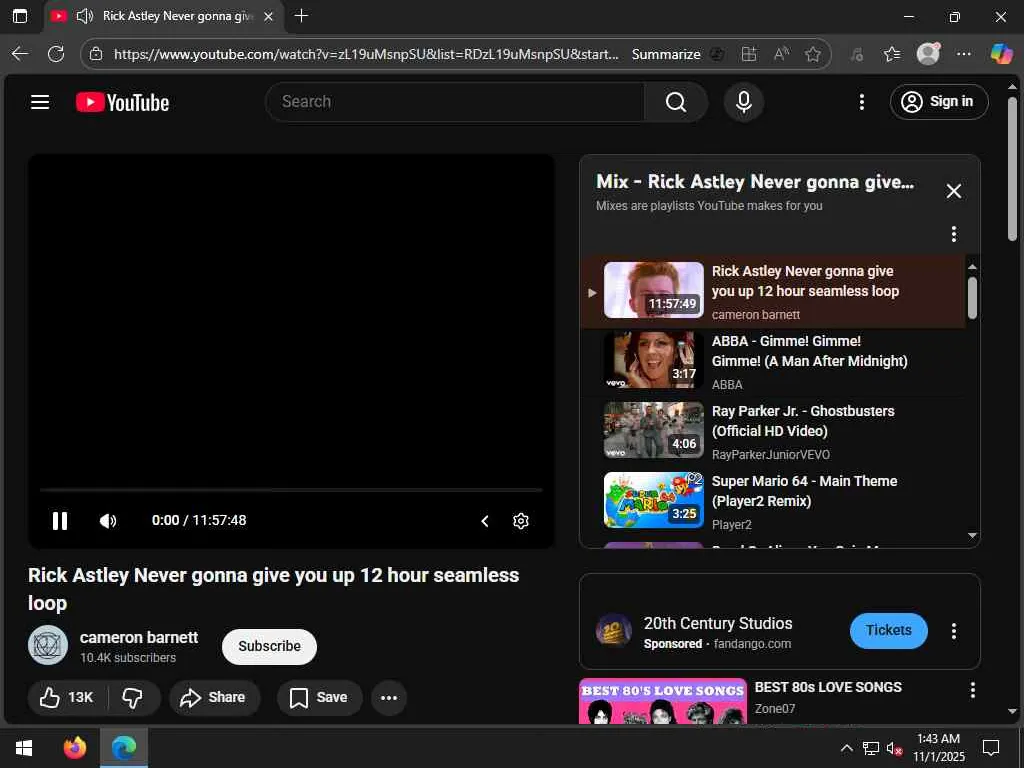
Task: Open the Copilot sidebar icon
Action: [x=1001, y=54]
